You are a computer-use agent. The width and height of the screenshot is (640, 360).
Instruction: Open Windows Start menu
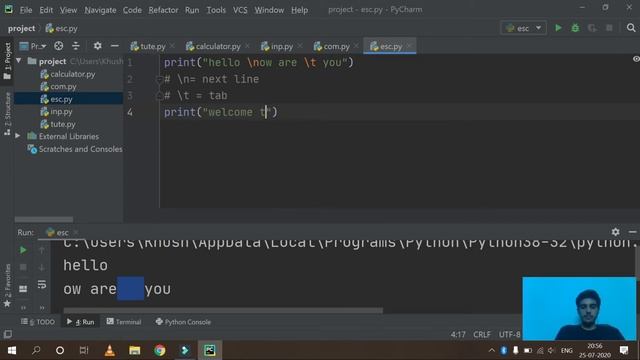11,350
